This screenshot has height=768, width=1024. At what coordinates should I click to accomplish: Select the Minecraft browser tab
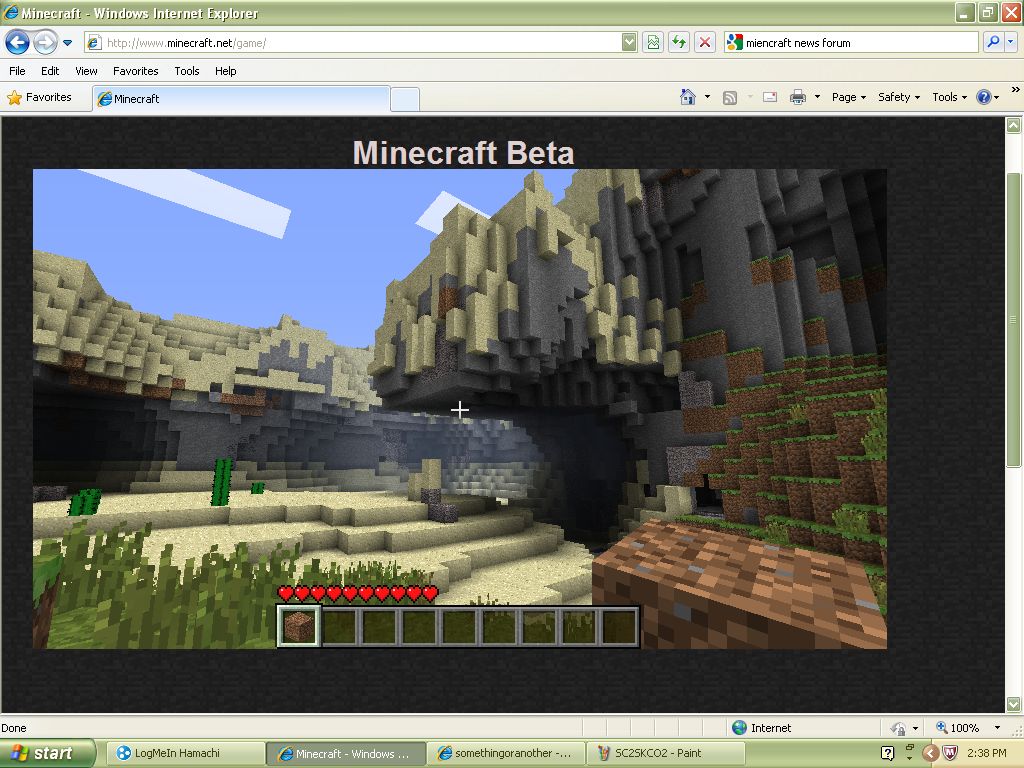[242, 99]
